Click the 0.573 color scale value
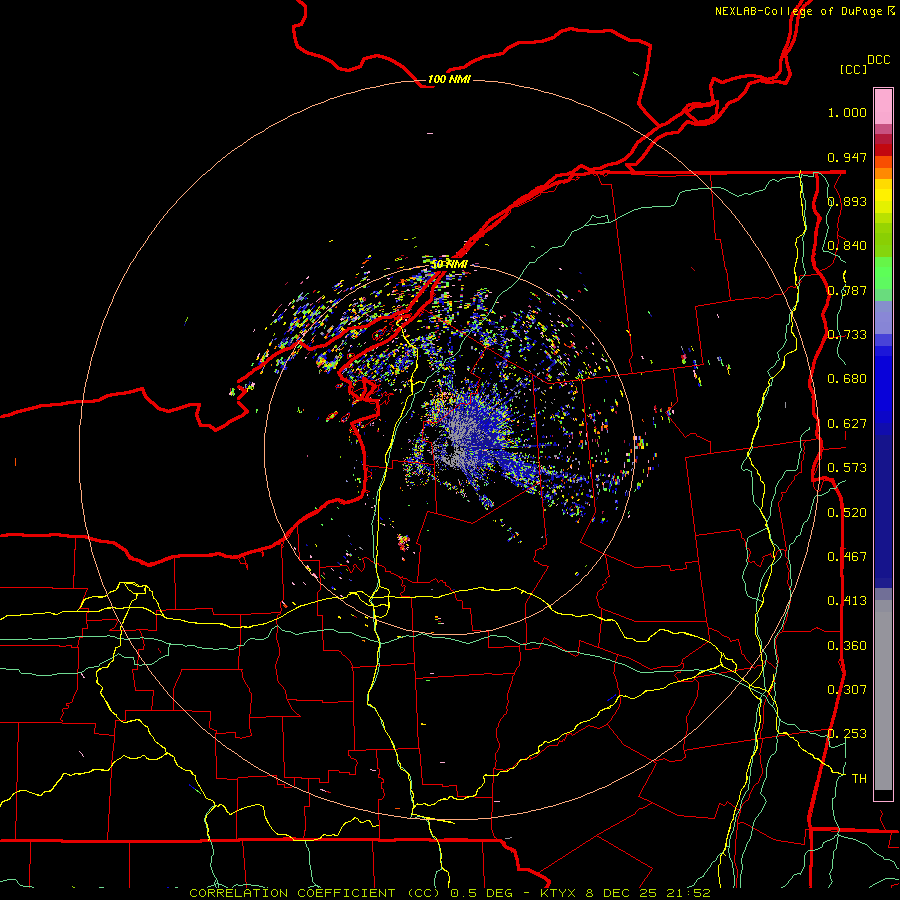This screenshot has width=900, height=900. [x=847, y=468]
